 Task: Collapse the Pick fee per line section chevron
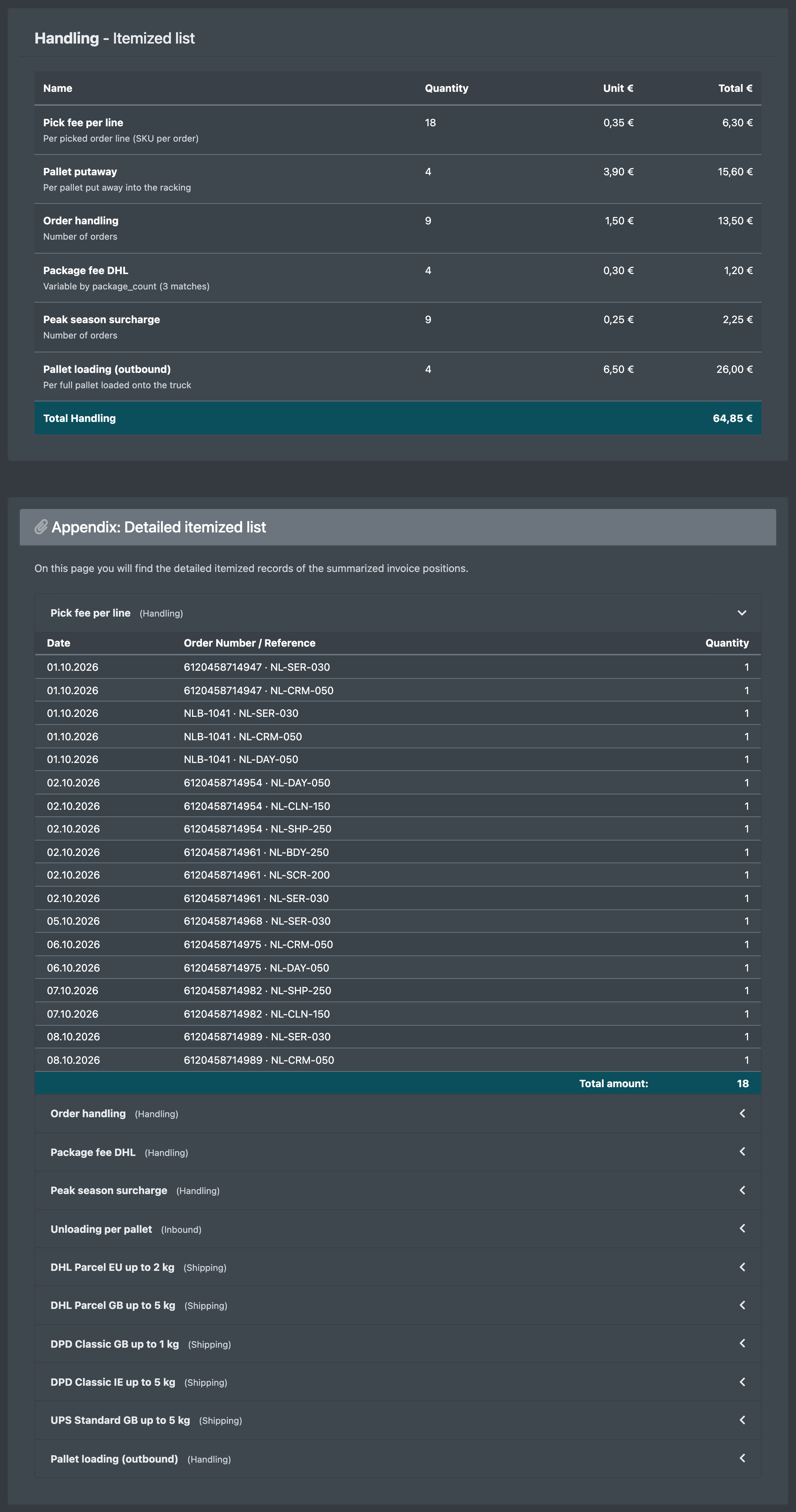[741, 613]
